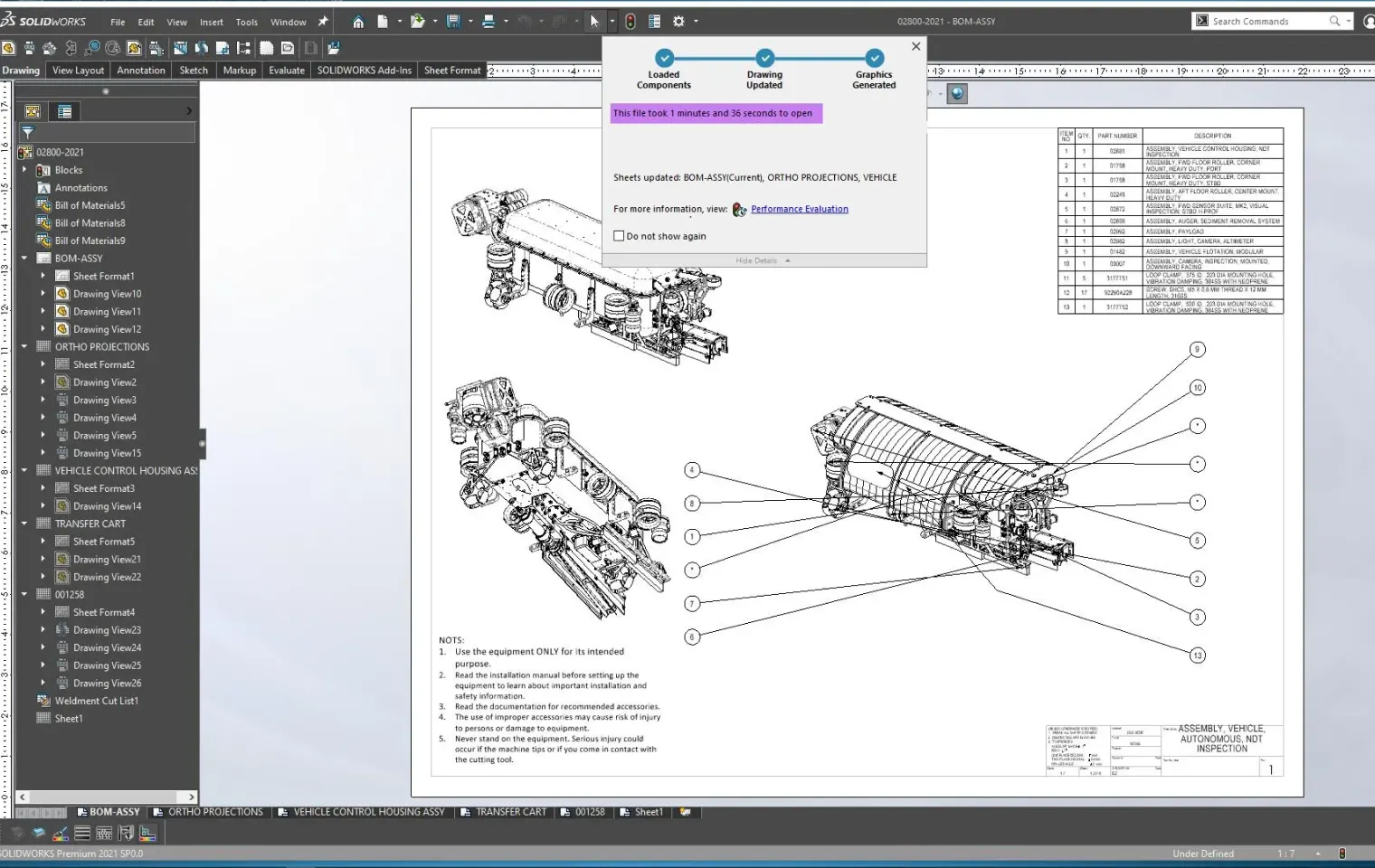Viewport: 1375px width, 868px height.
Task: Expand the Drawing View10 tree node
Action: (x=43, y=294)
